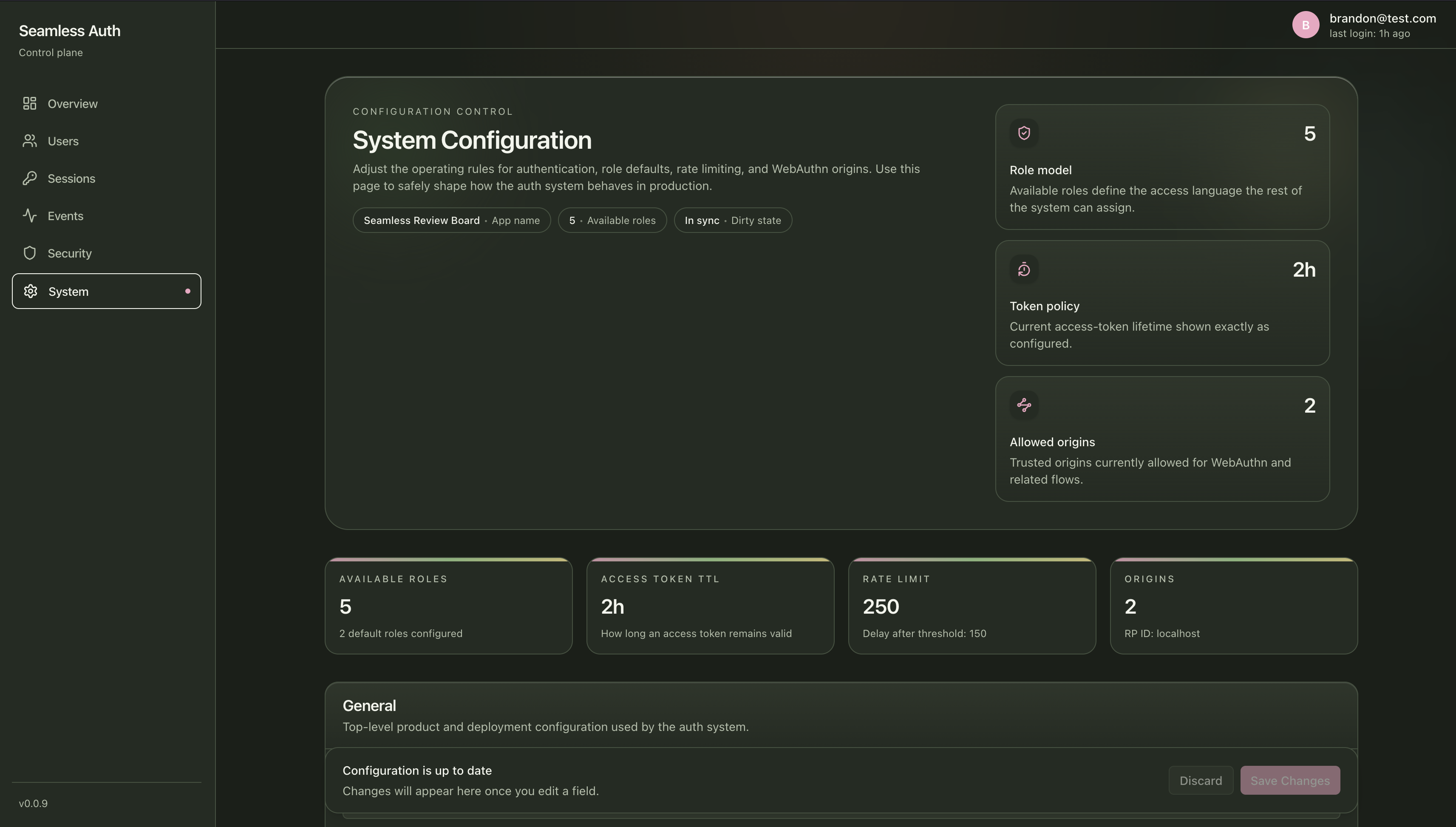
Task: Click the 'Delay after threshold: 150' text
Action: [x=924, y=633]
